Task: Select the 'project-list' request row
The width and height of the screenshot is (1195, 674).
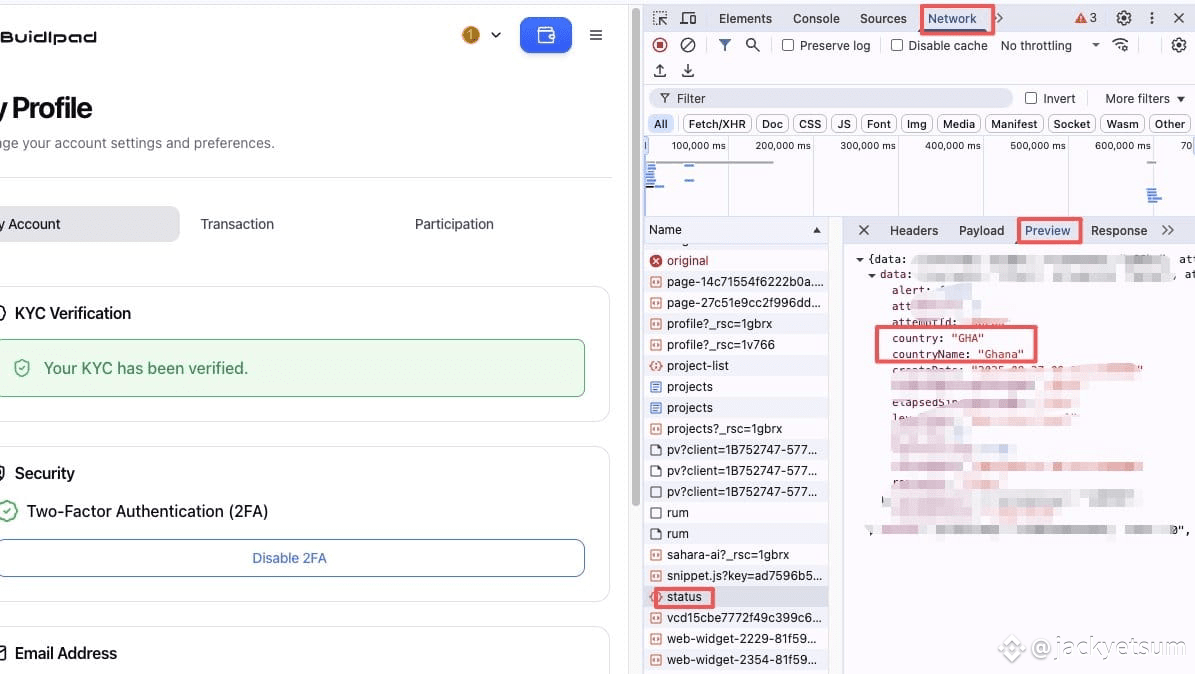Action: click(736, 366)
